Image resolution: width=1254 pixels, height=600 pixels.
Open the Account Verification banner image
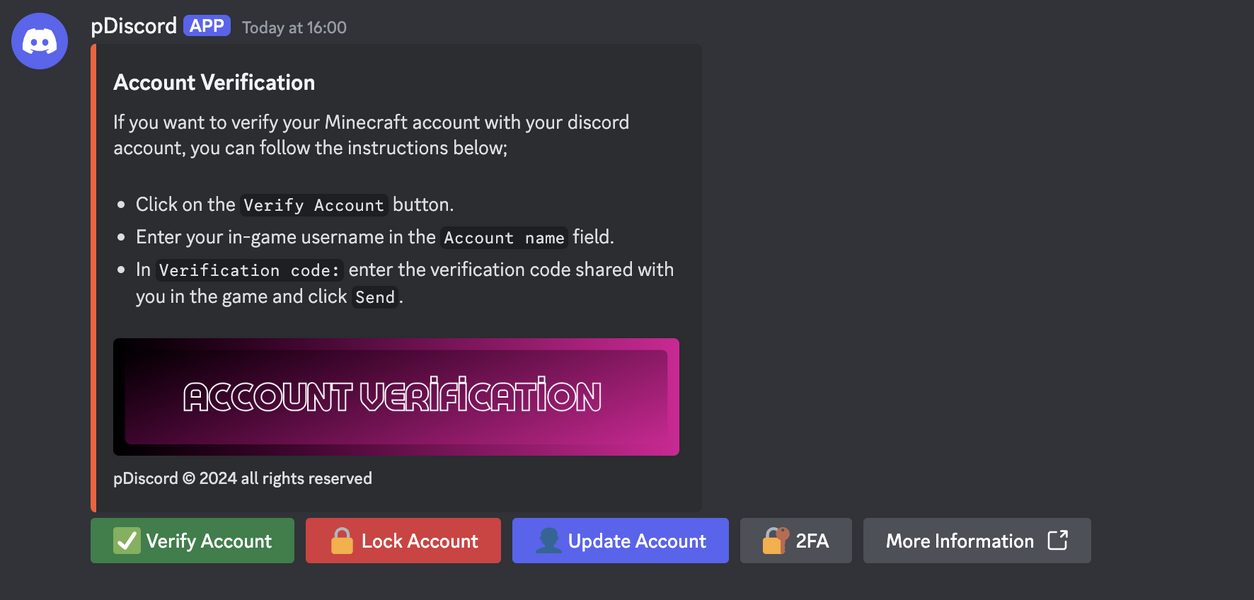396,397
